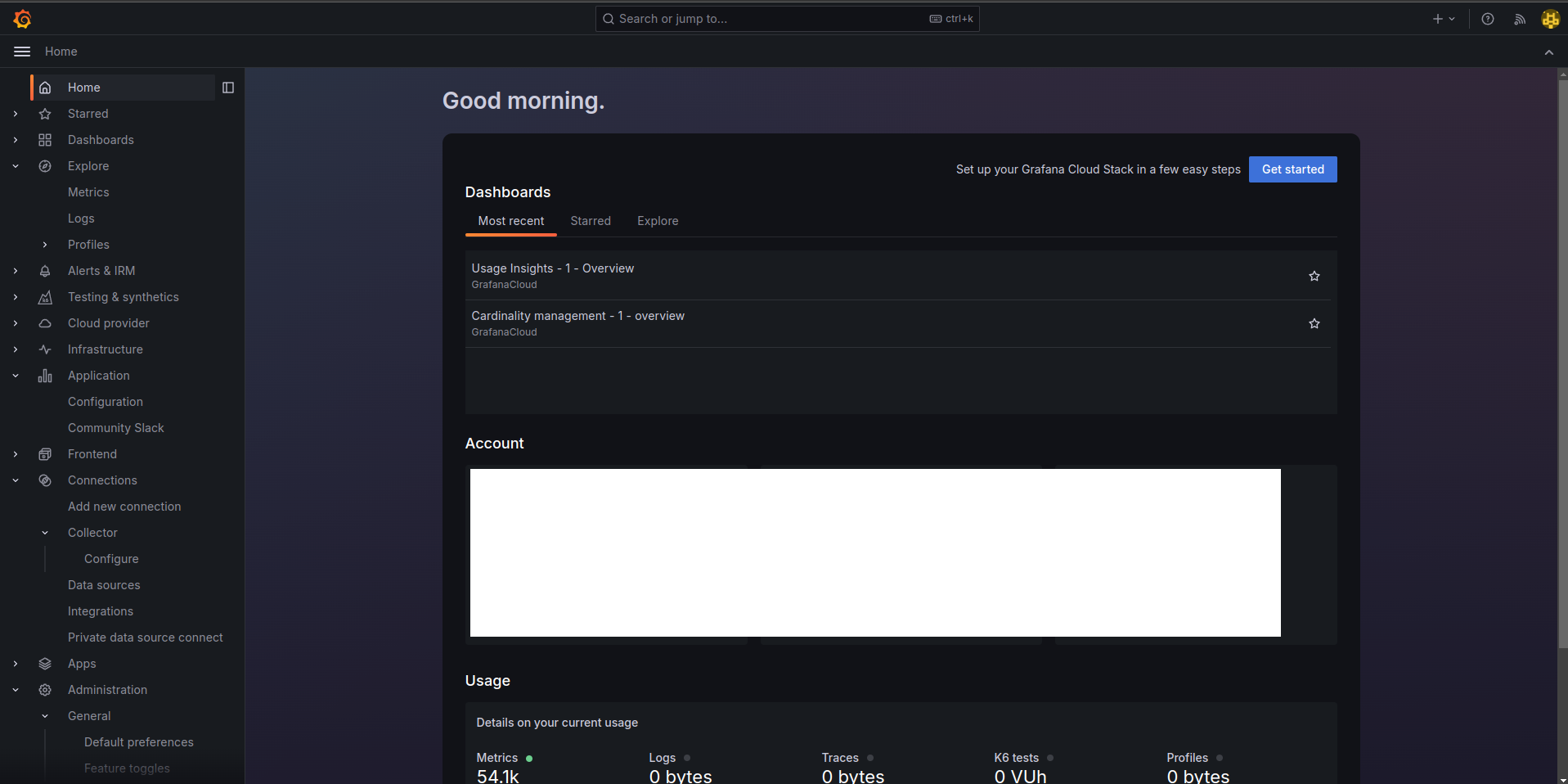Screen dimensions: 1568x784
Task: Star the Usage Insights - 1 - Overview dashboard
Action: point(1314,276)
